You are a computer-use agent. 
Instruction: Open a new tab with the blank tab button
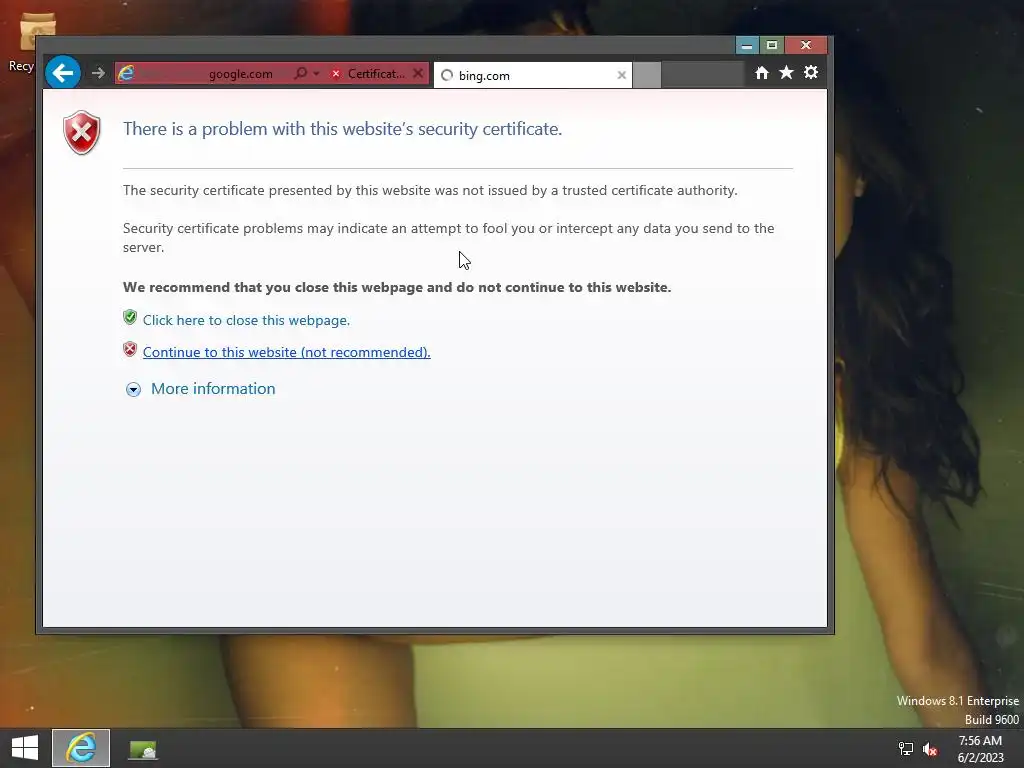(647, 74)
